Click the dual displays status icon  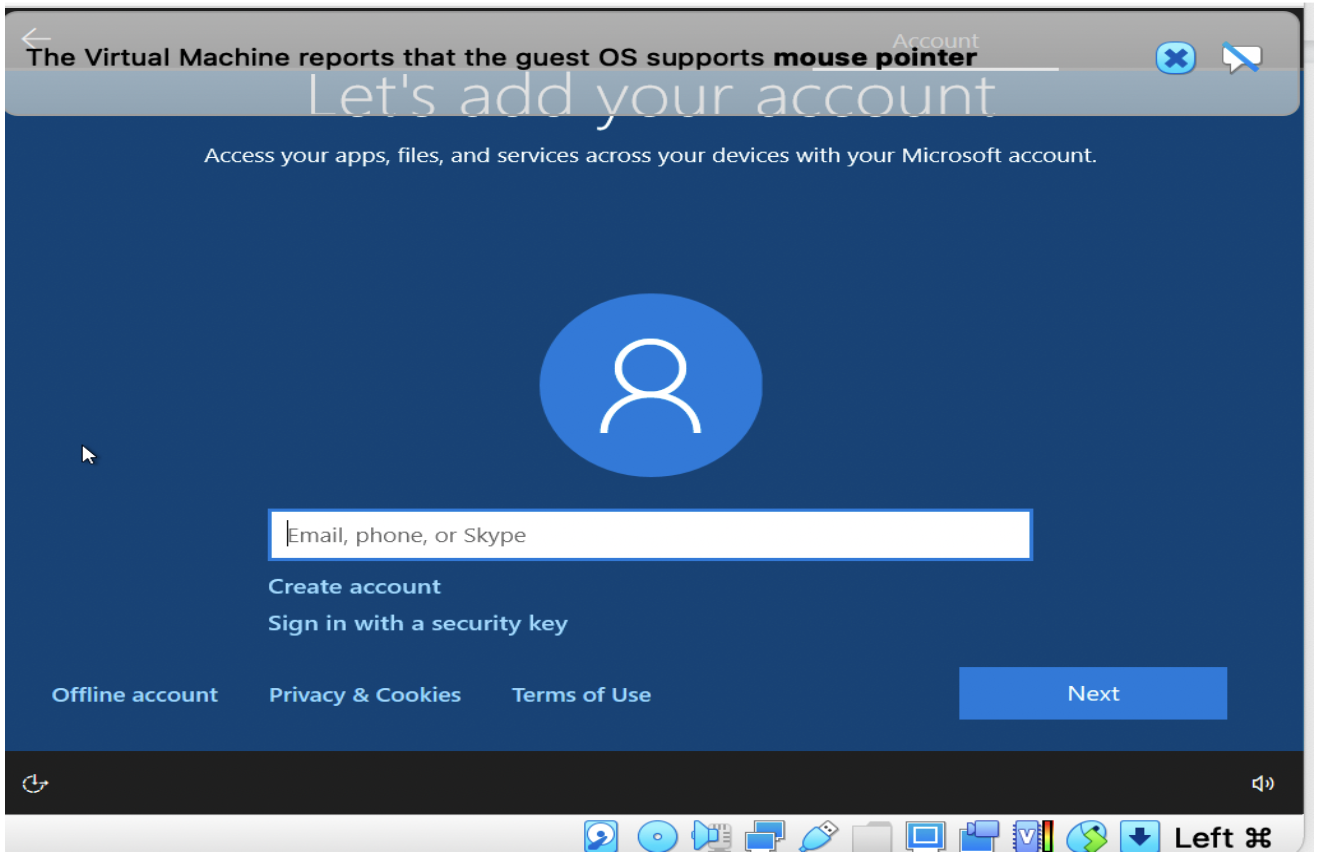pyautogui.click(x=765, y=836)
